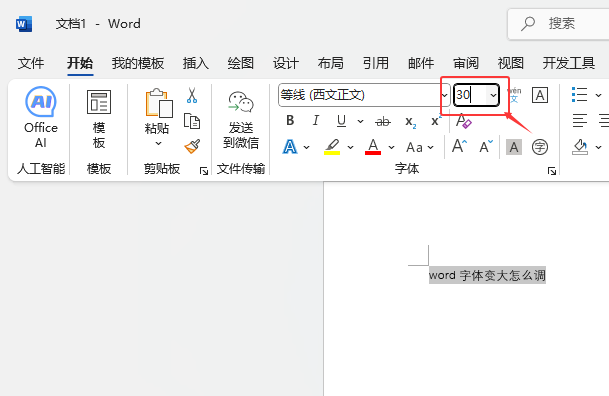Image resolution: width=609 pixels, height=396 pixels.
Task: Toggle Underline formatting
Action: 341,121
